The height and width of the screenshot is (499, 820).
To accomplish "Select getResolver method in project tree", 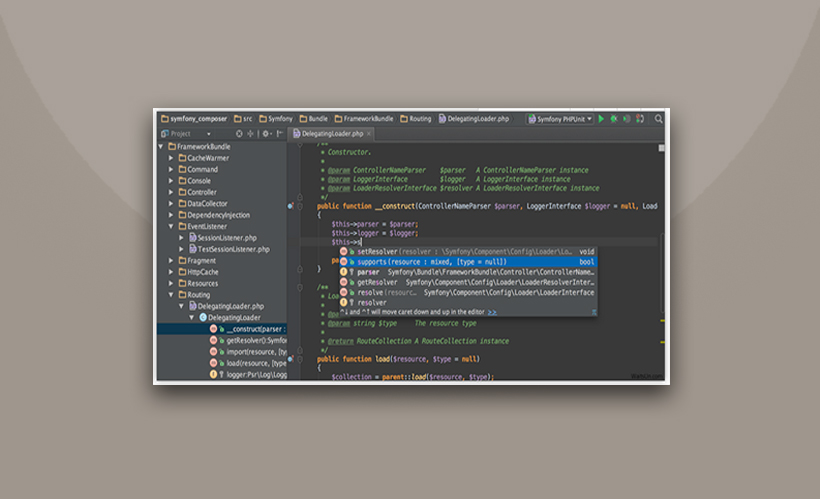I will (x=248, y=341).
